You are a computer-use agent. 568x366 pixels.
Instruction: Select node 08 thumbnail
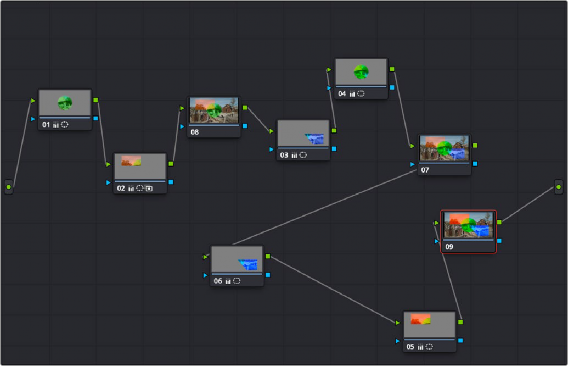click(214, 111)
